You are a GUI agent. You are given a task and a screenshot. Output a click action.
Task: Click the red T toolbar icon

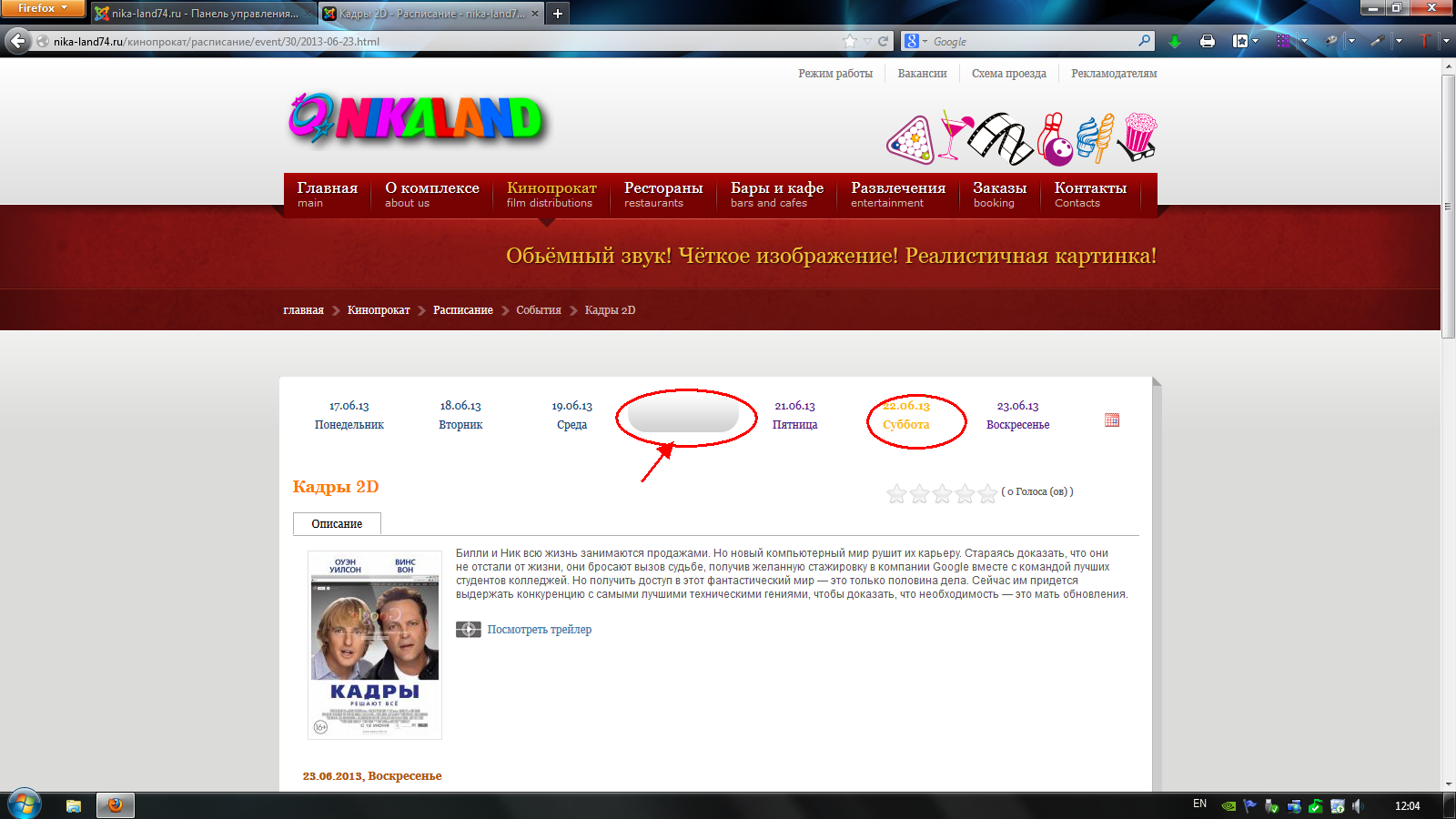tap(1425, 41)
